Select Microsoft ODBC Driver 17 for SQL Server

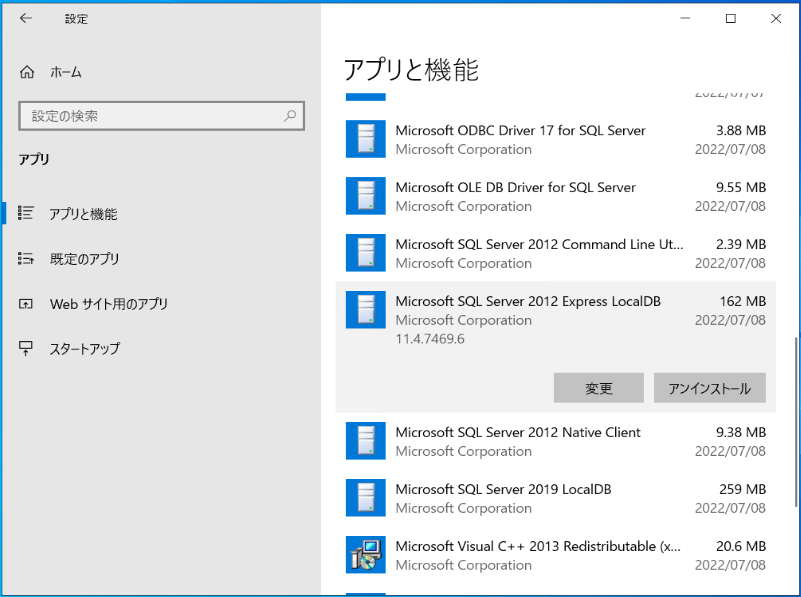556,139
